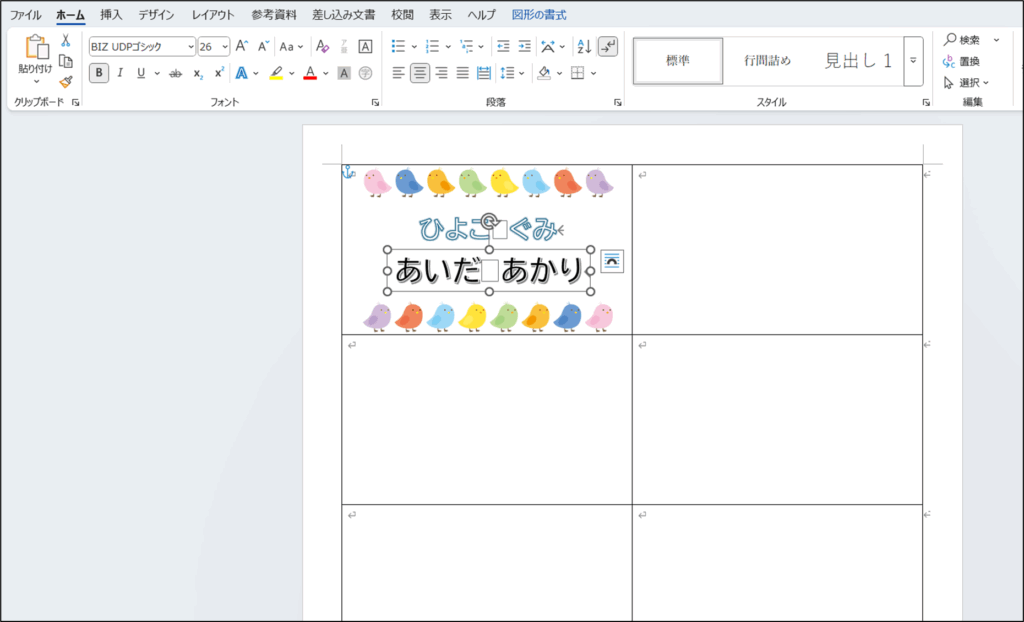Image resolution: width=1024 pixels, height=622 pixels.
Task: Apply distributed alignment to the paragraph
Action: pyautogui.click(x=484, y=73)
